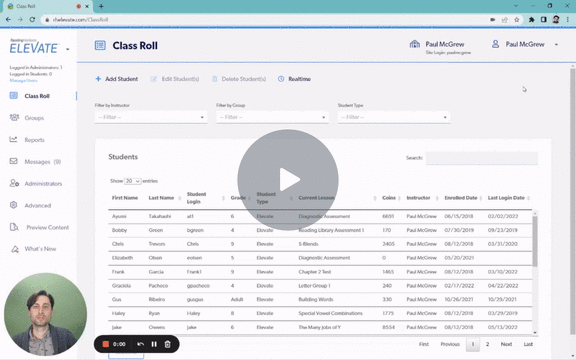Jump to the Last page

click(x=528, y=344)
